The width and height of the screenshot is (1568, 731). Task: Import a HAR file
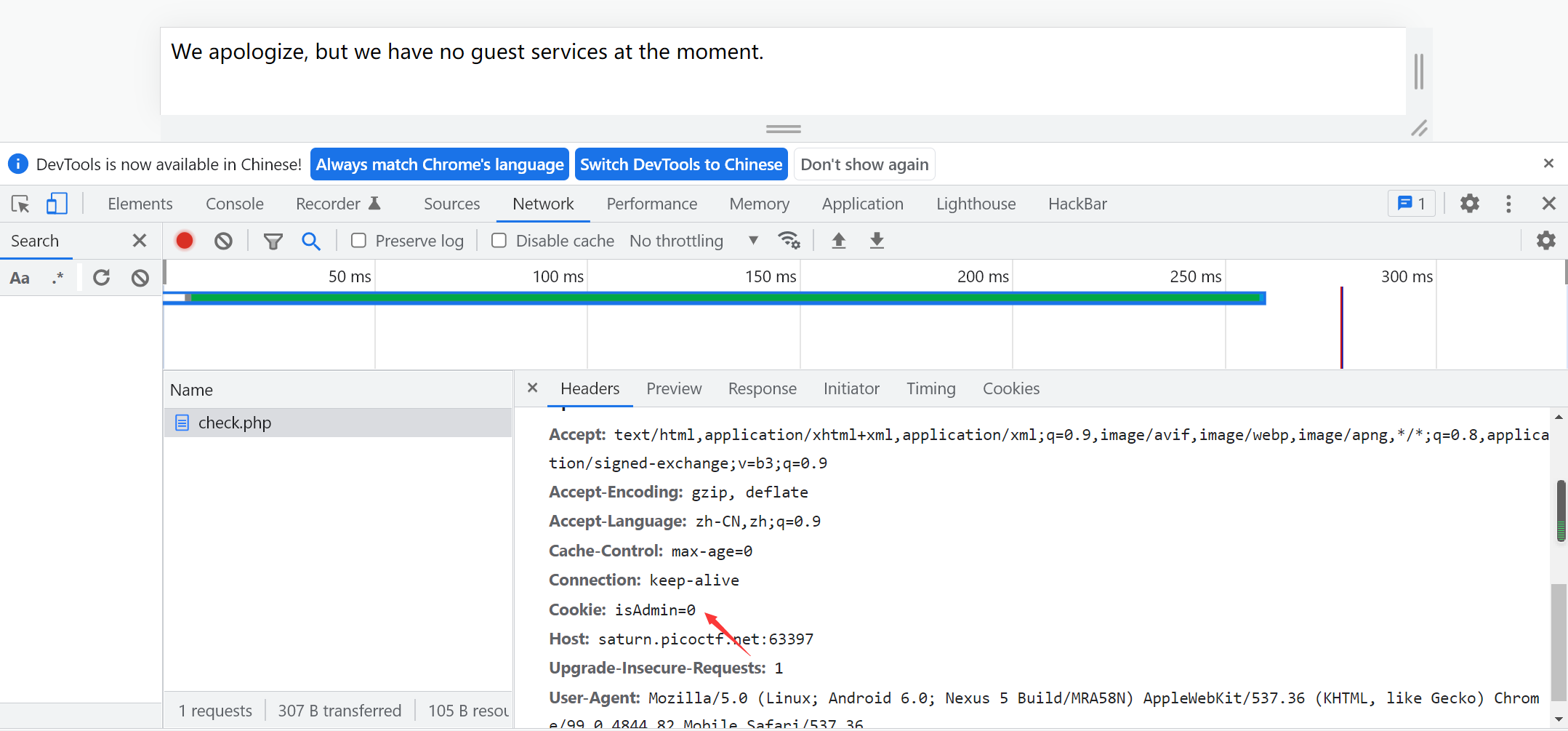[x=839, y=240]
